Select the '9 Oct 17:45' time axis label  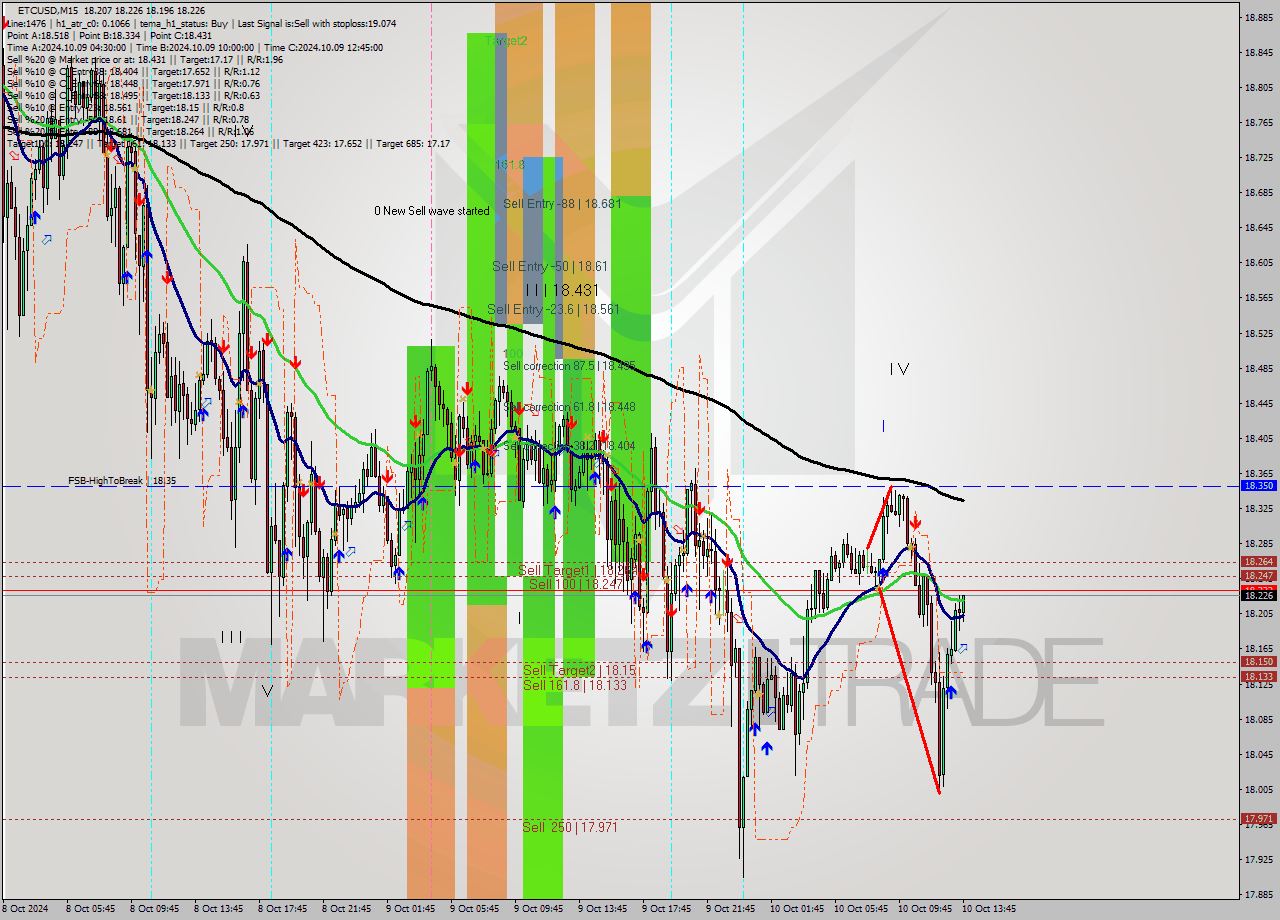coord(667,909)
